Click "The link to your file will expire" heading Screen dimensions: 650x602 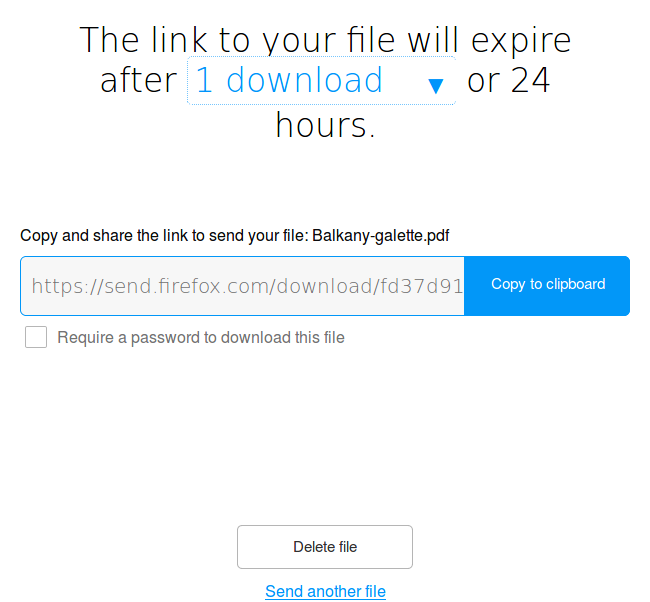[325, 40]
